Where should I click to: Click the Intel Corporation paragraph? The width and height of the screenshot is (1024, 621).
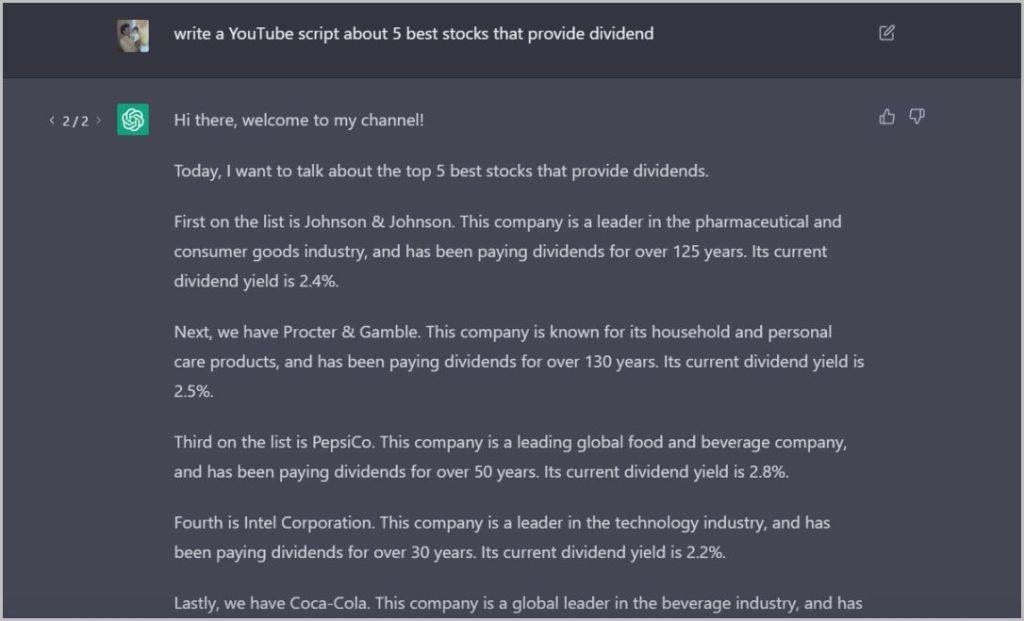click(502, 537)
